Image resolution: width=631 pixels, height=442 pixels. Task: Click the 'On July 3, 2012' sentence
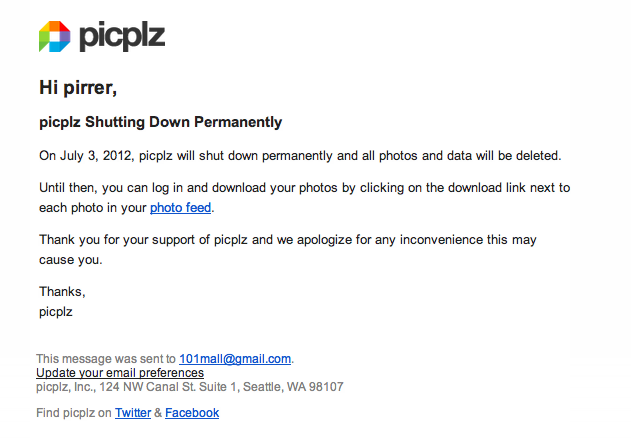pos(300,156)
